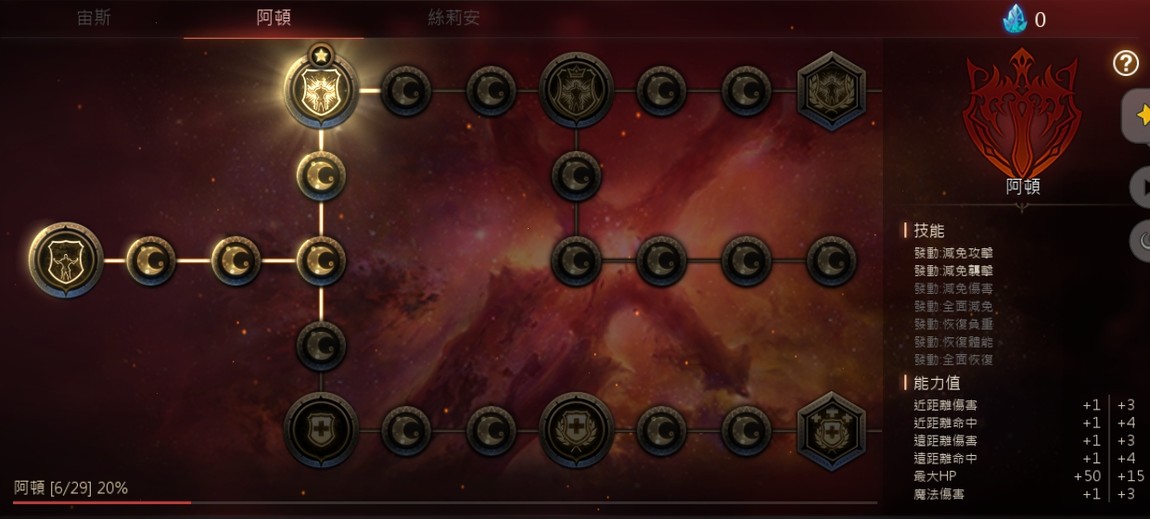Click the 阿頓 progress bar at bottom
Screen dimensions: 1150x519
[444, 503]
